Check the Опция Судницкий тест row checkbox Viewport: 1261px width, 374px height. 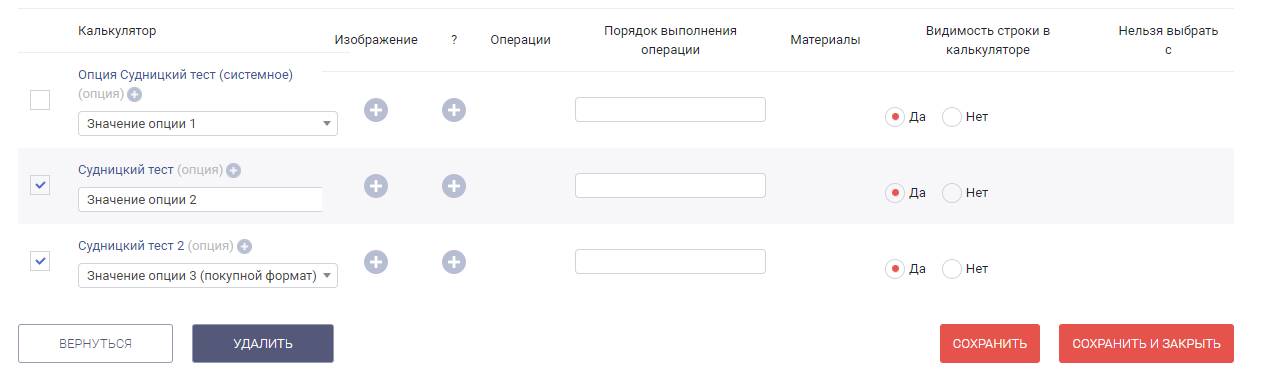pyautogui.click(x=40, y=100)
